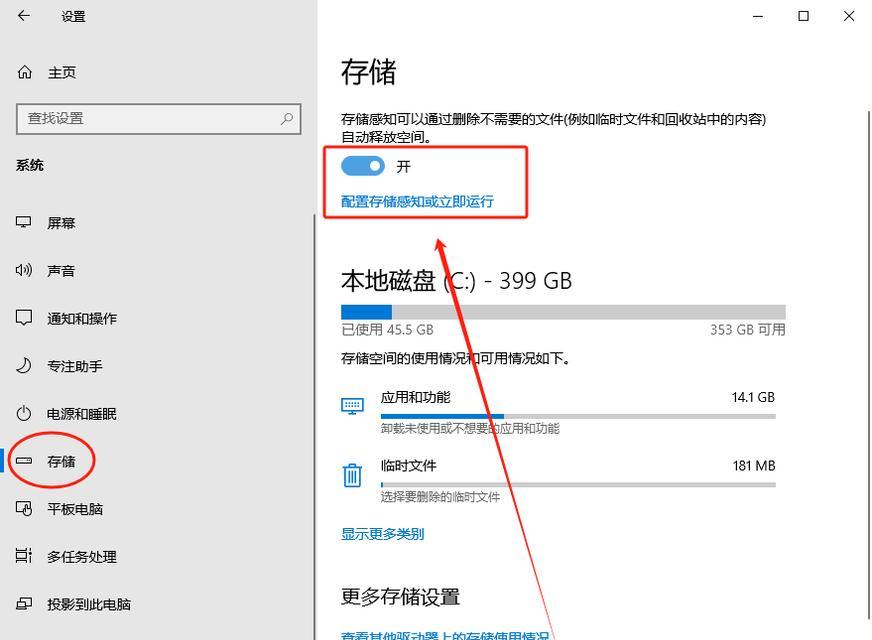Go to 主页 settings home
872x640 pixels.
(x=158, y=72)
